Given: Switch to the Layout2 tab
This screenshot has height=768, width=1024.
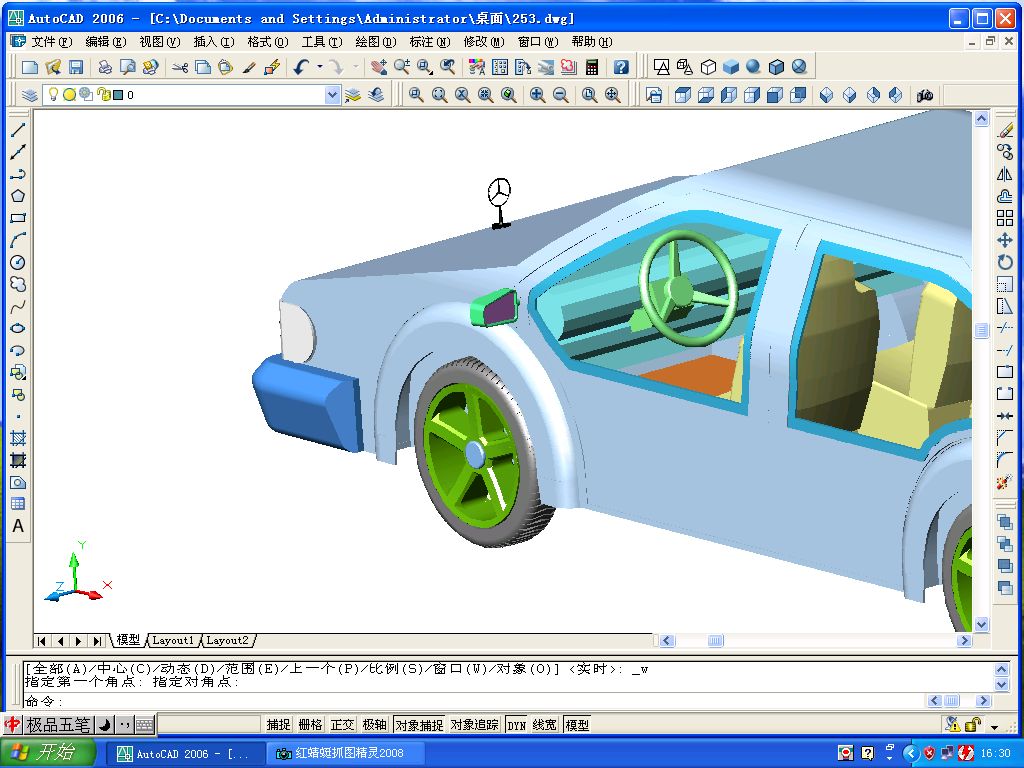Looking at the screenshot, I should click(x=227, y=641).
